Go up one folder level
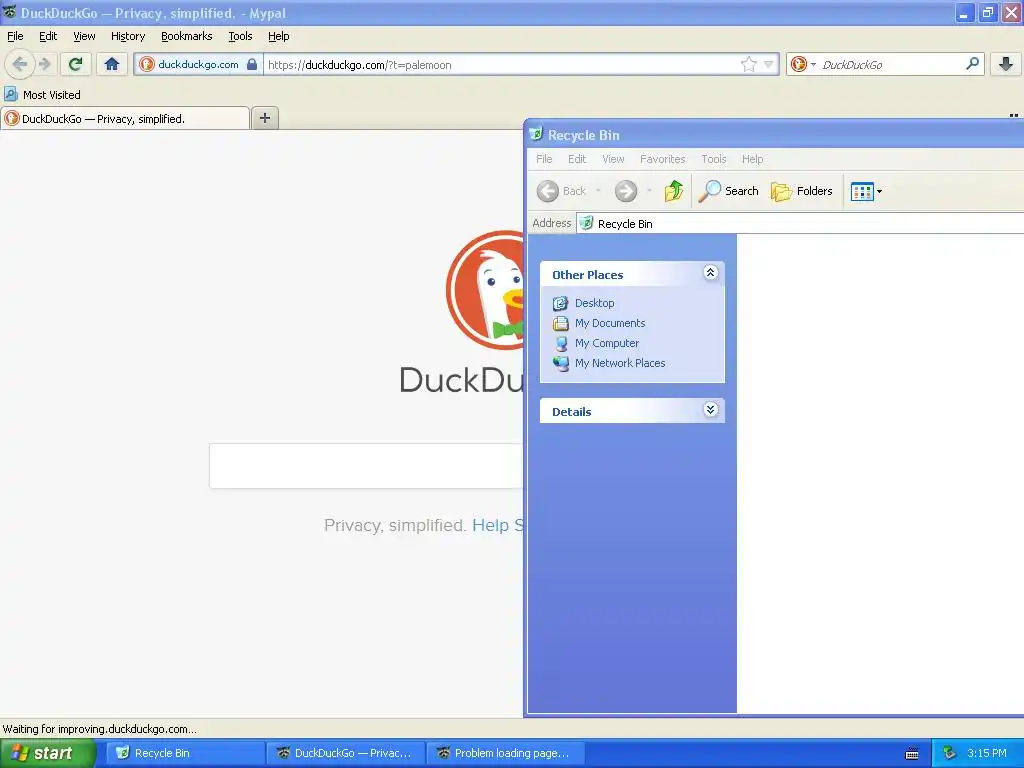The image size is (1024, 768). [x=674, y=191]
